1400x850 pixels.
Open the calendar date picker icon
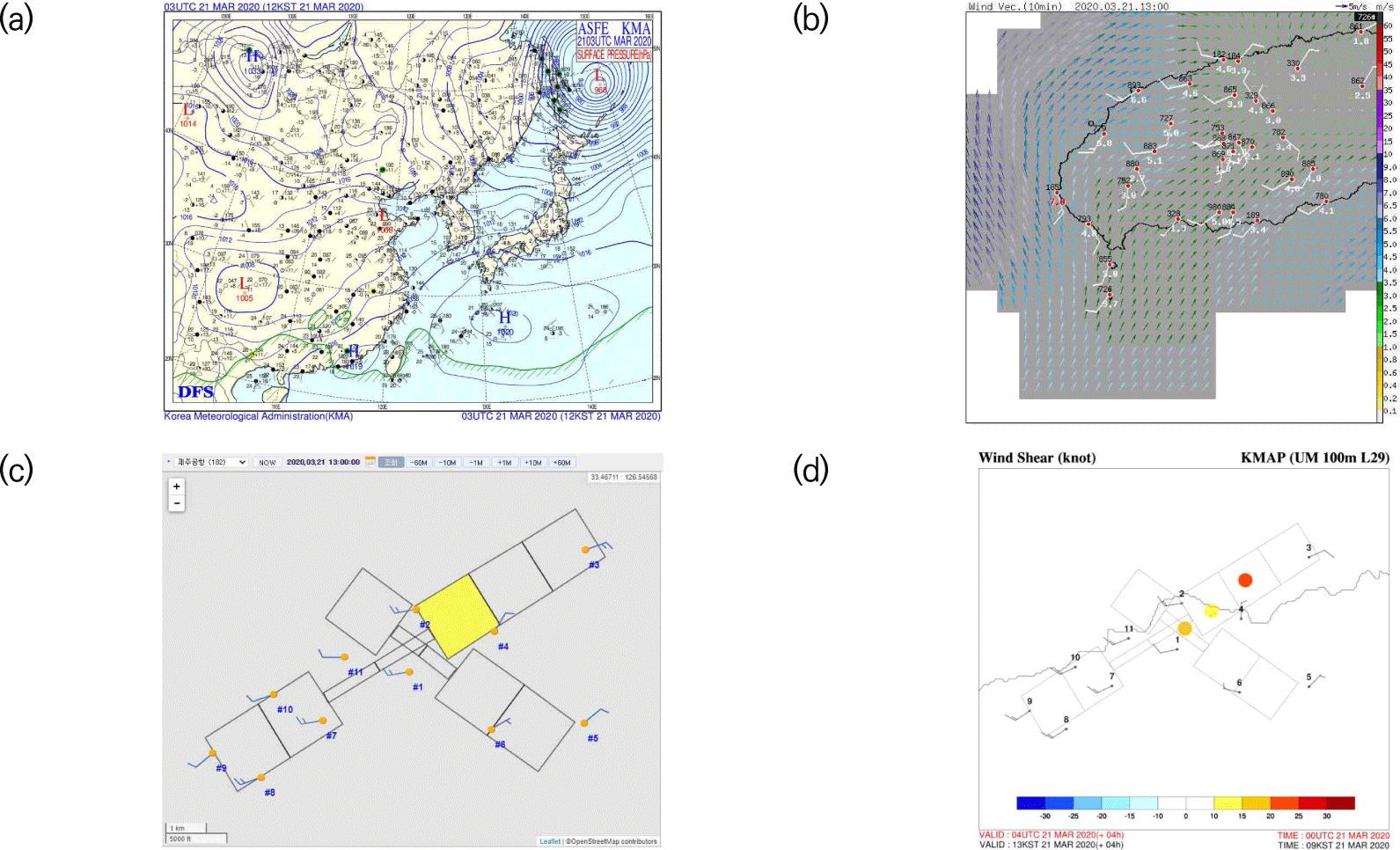point(370,461)
